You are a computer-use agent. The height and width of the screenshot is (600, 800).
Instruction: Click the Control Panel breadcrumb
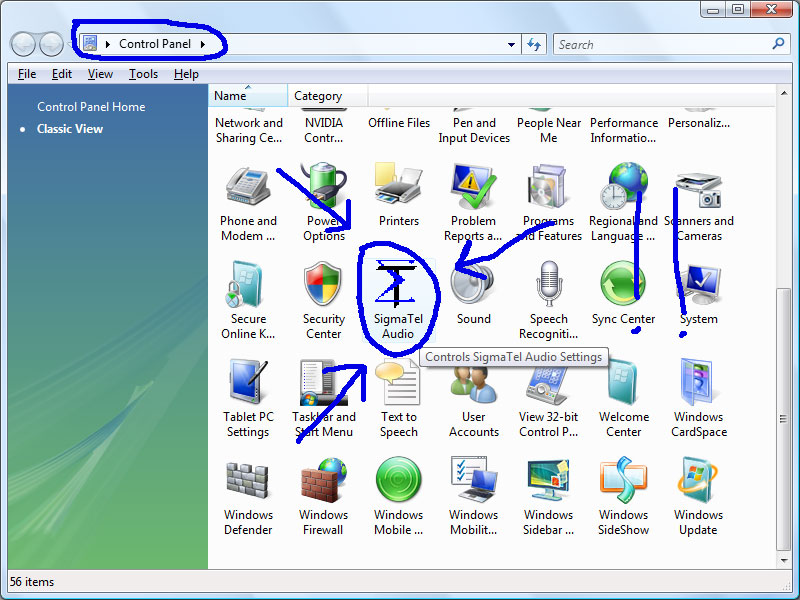pos(155,44)
